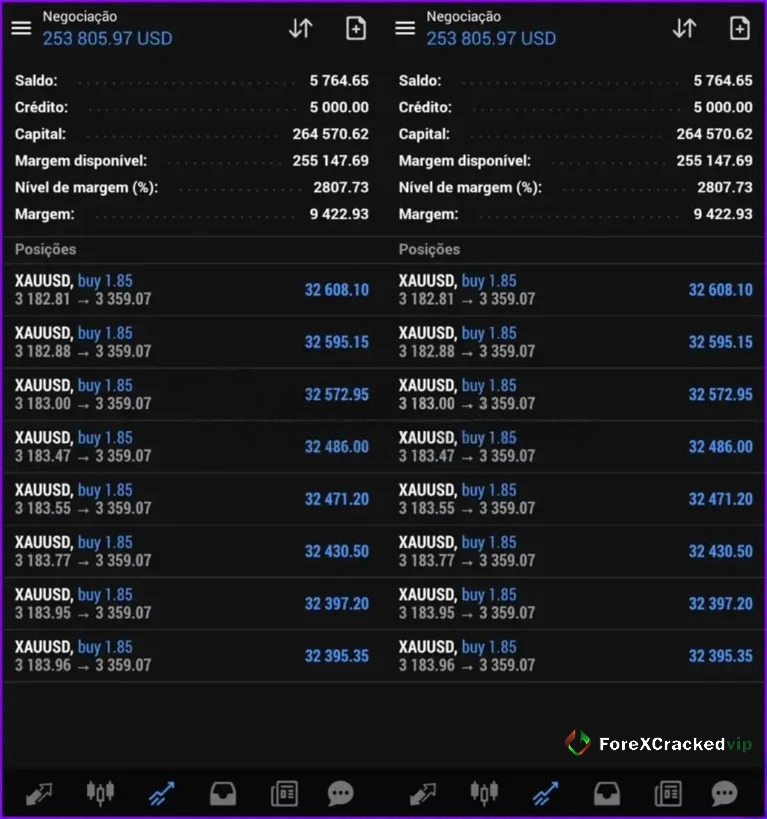Open Chat messages tab in left bottom bar
The image size is (767, 819).
(341, 793)
